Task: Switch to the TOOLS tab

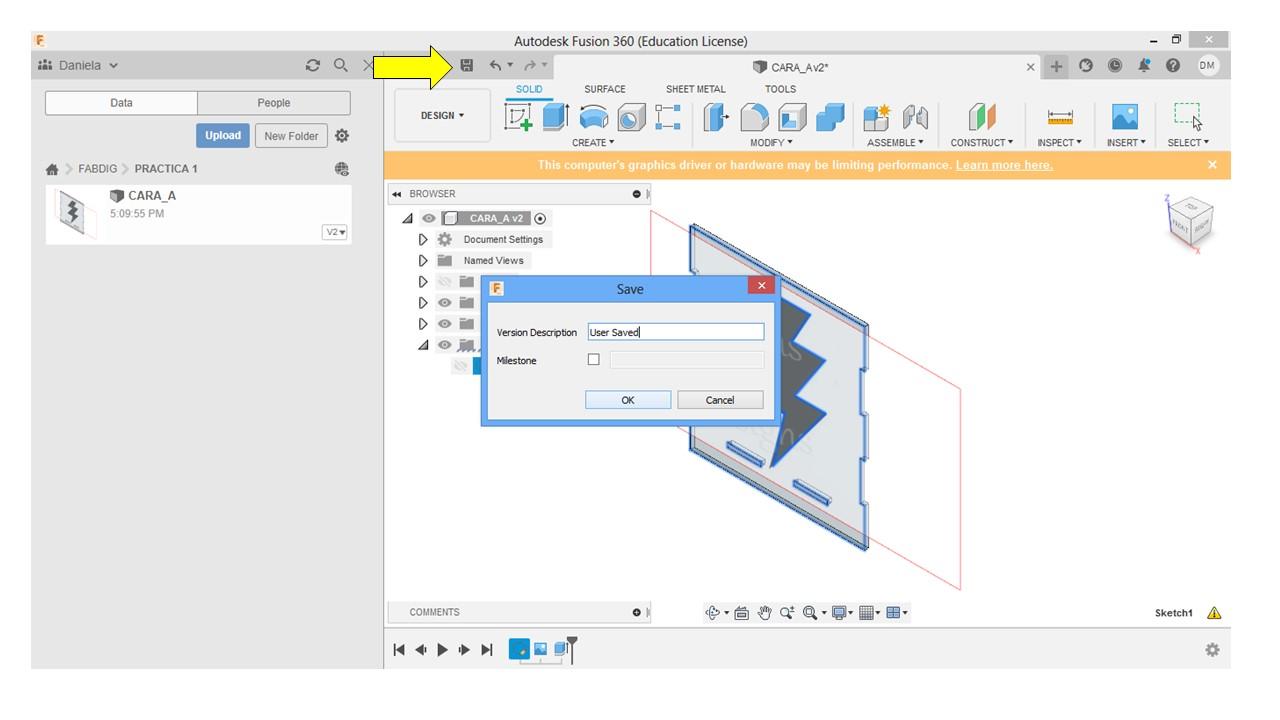Action: point(781,89)
